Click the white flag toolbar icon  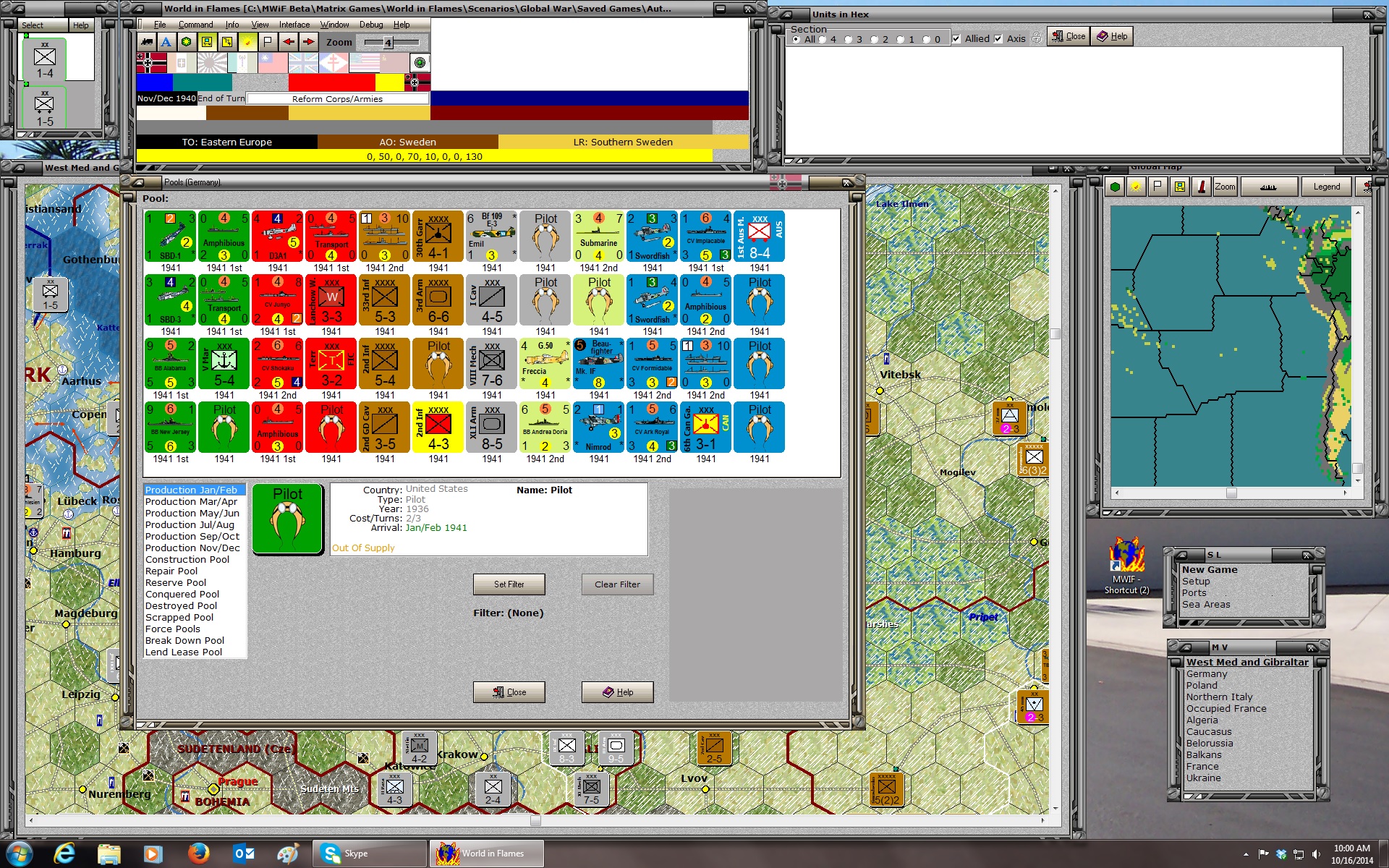pyautogui.click(x=268, y=42)
